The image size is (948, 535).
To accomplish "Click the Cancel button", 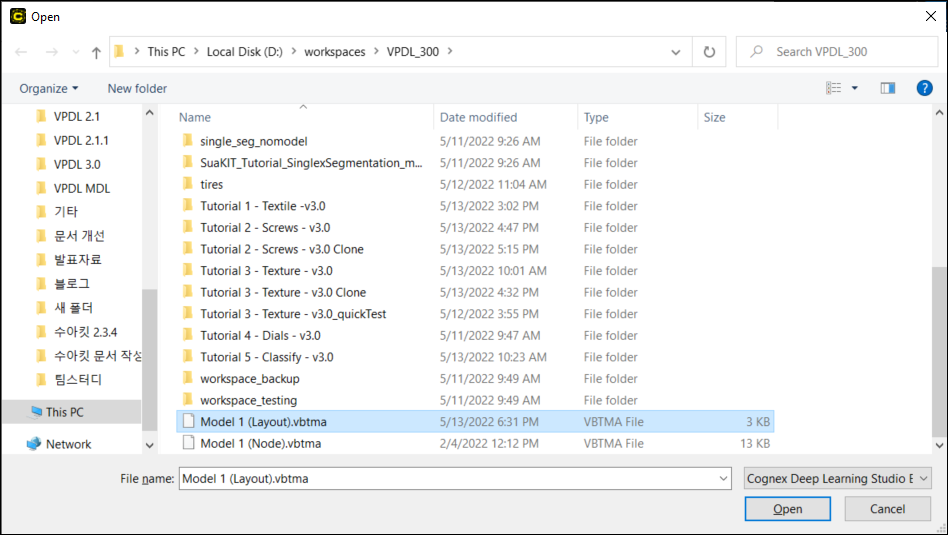I will point(887,509).
